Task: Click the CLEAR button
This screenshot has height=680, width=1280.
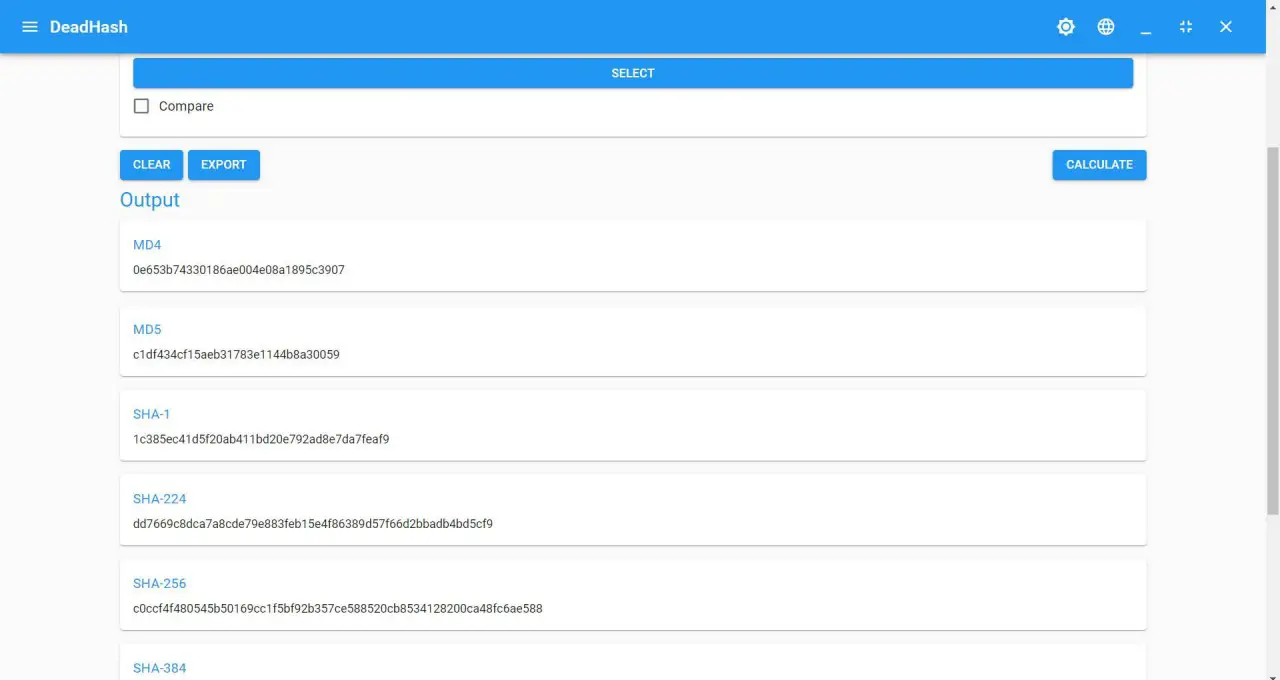Action: pyautogui.click(x=151, y=164)
